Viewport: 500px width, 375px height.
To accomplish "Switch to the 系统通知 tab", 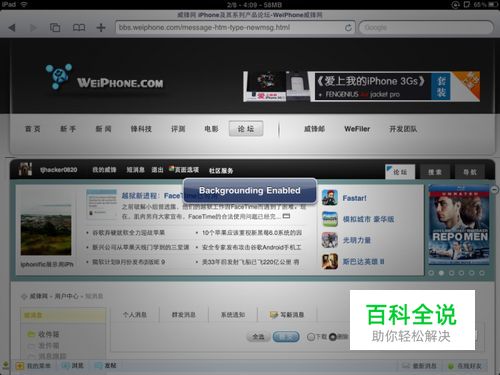I will 233,315.
